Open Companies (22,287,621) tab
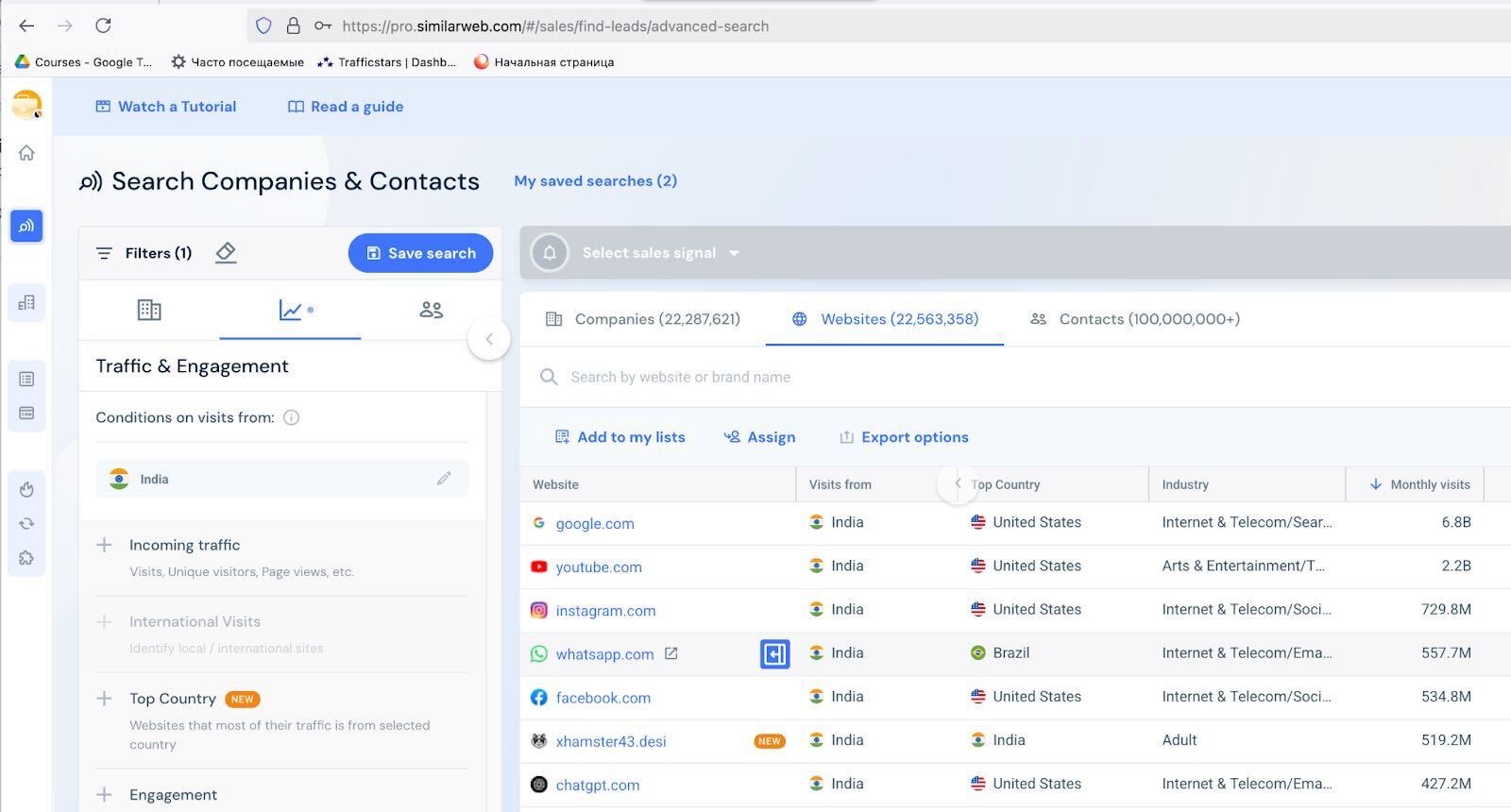This screenshot has height=812, width=1511. click(643, 319)
